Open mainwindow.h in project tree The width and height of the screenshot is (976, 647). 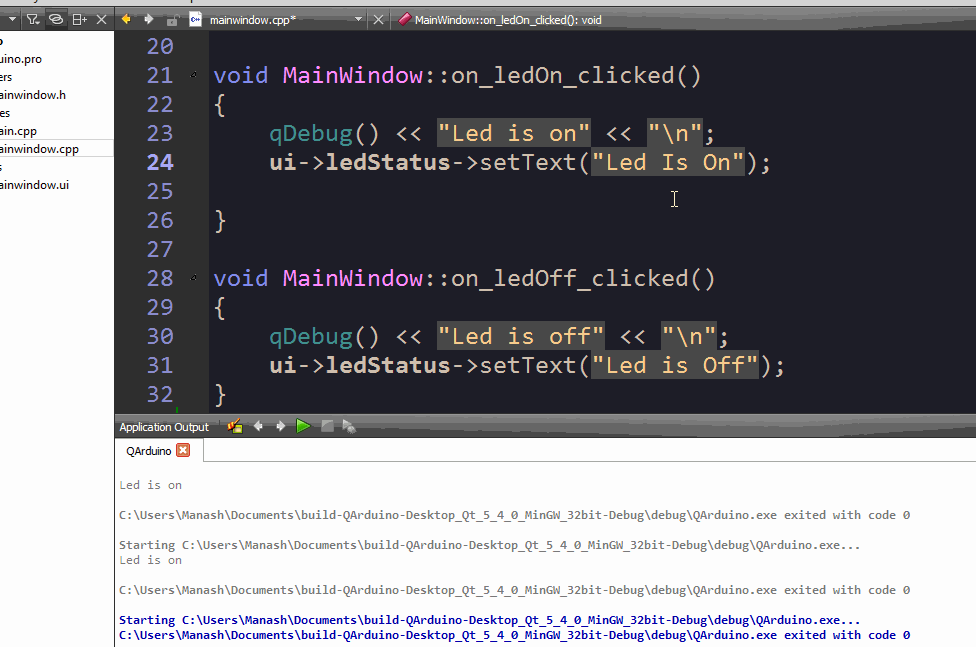pos(33,95)
